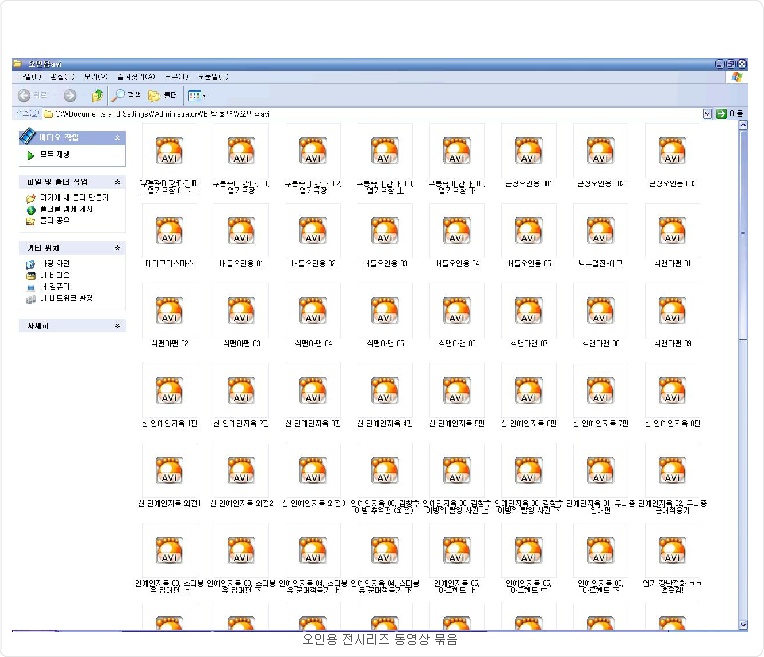Collapse the media tasks sidebar panel
The width and height of the screenshot is (764, 657).
point(117,137)
